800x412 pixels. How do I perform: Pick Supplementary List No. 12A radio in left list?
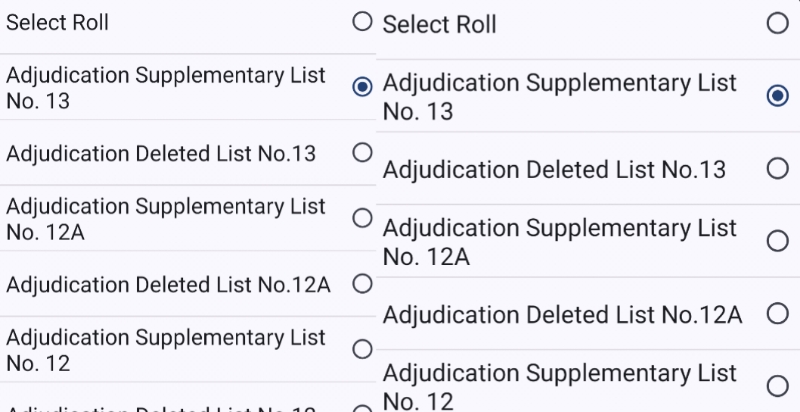tap(363, 217)
